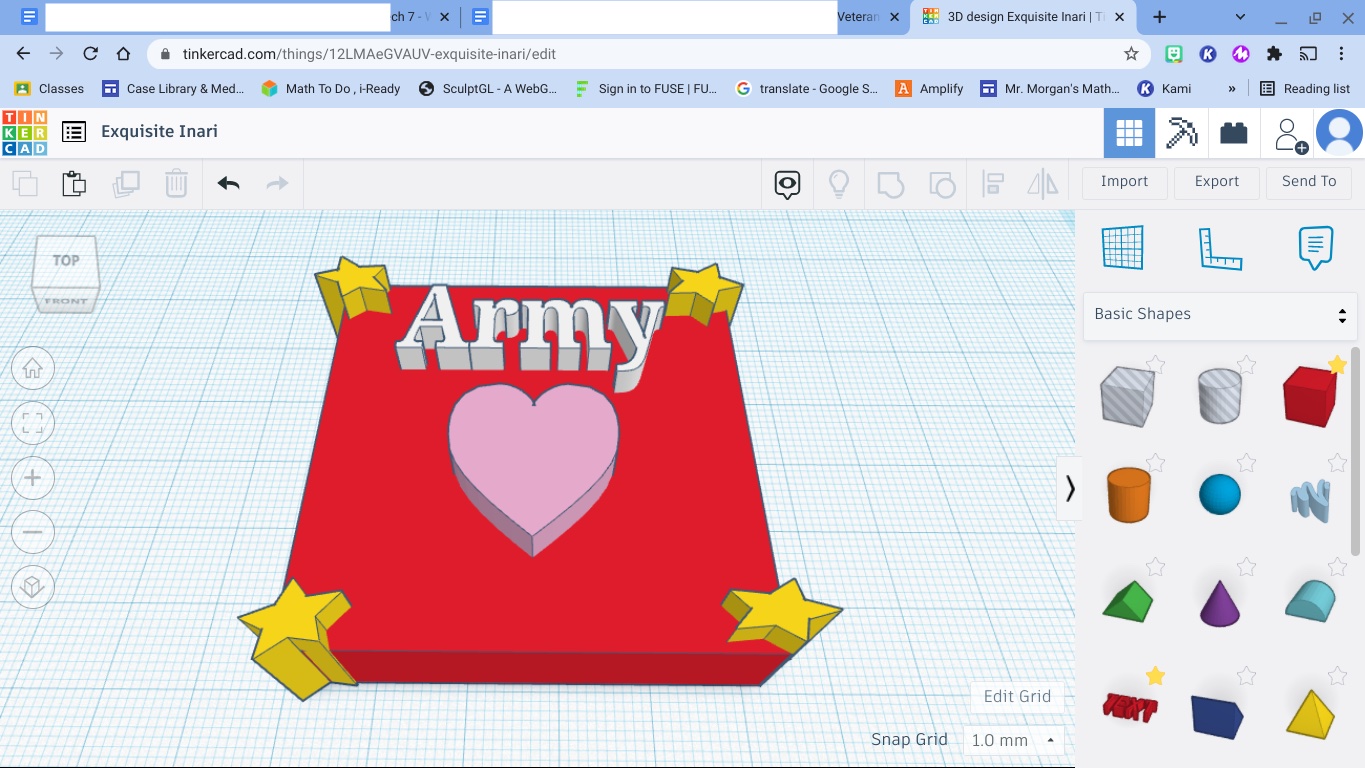The height and width of the screenshot is (768, 1365).
Task: Select the red Box shape
Action: pos(1310,396)
